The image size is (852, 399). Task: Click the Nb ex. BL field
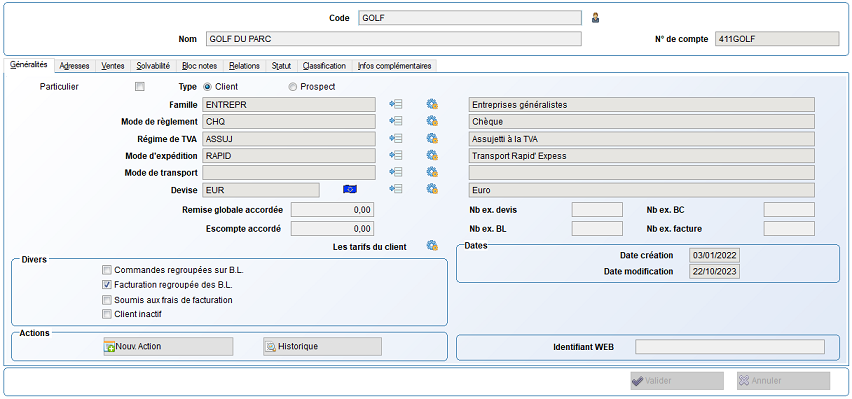click(597, 228)
